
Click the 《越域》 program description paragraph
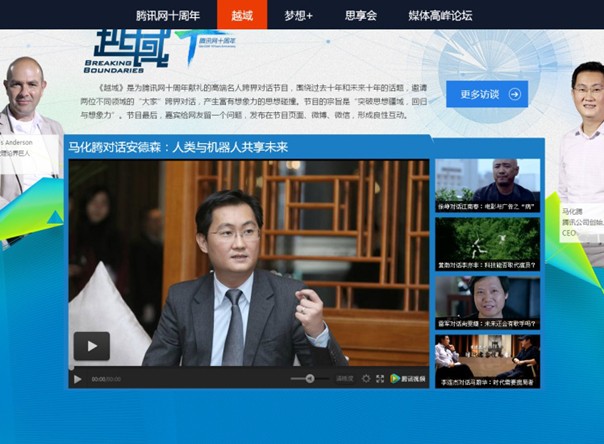click(253, 102)
